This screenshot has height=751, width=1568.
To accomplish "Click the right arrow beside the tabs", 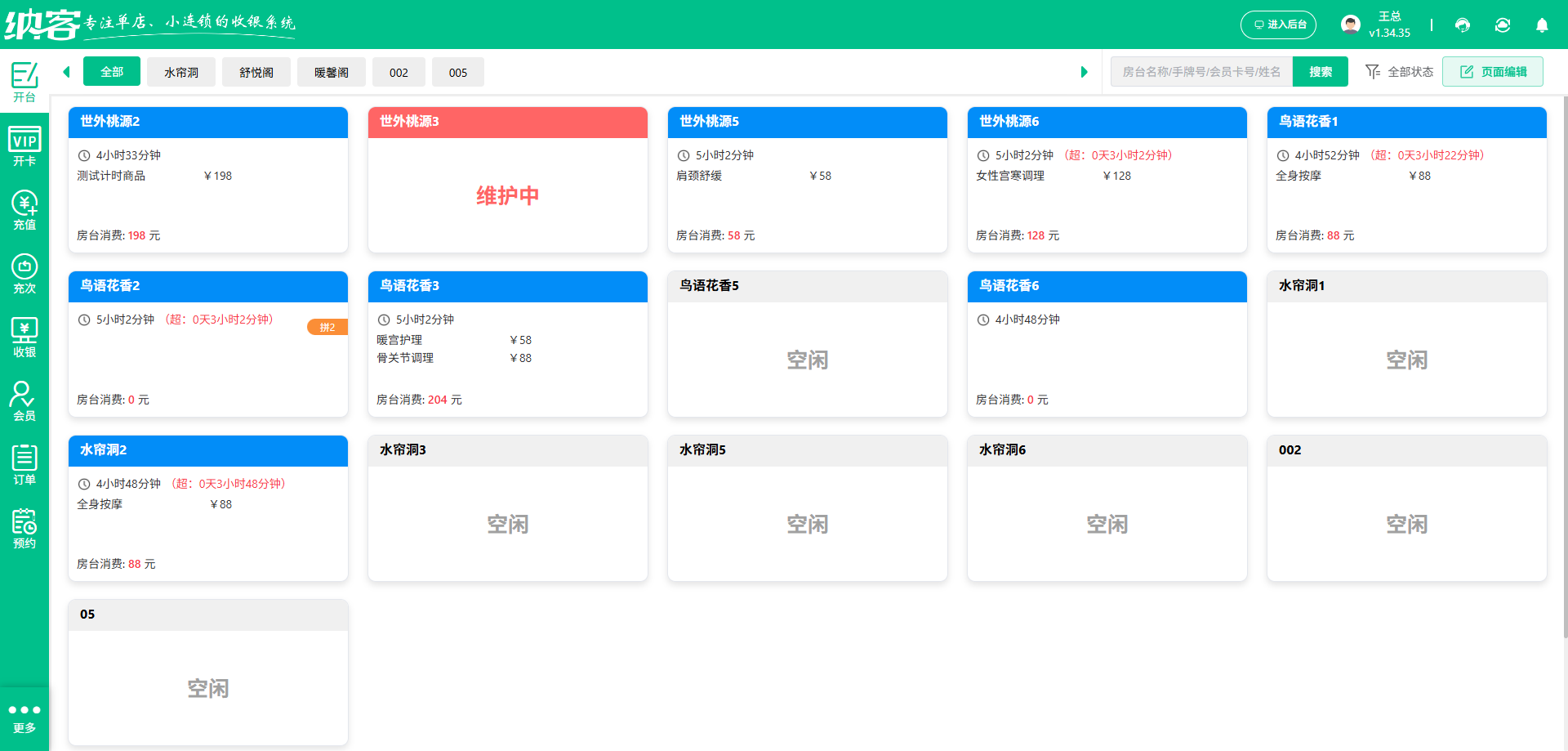I will [x=1085, y=71].
